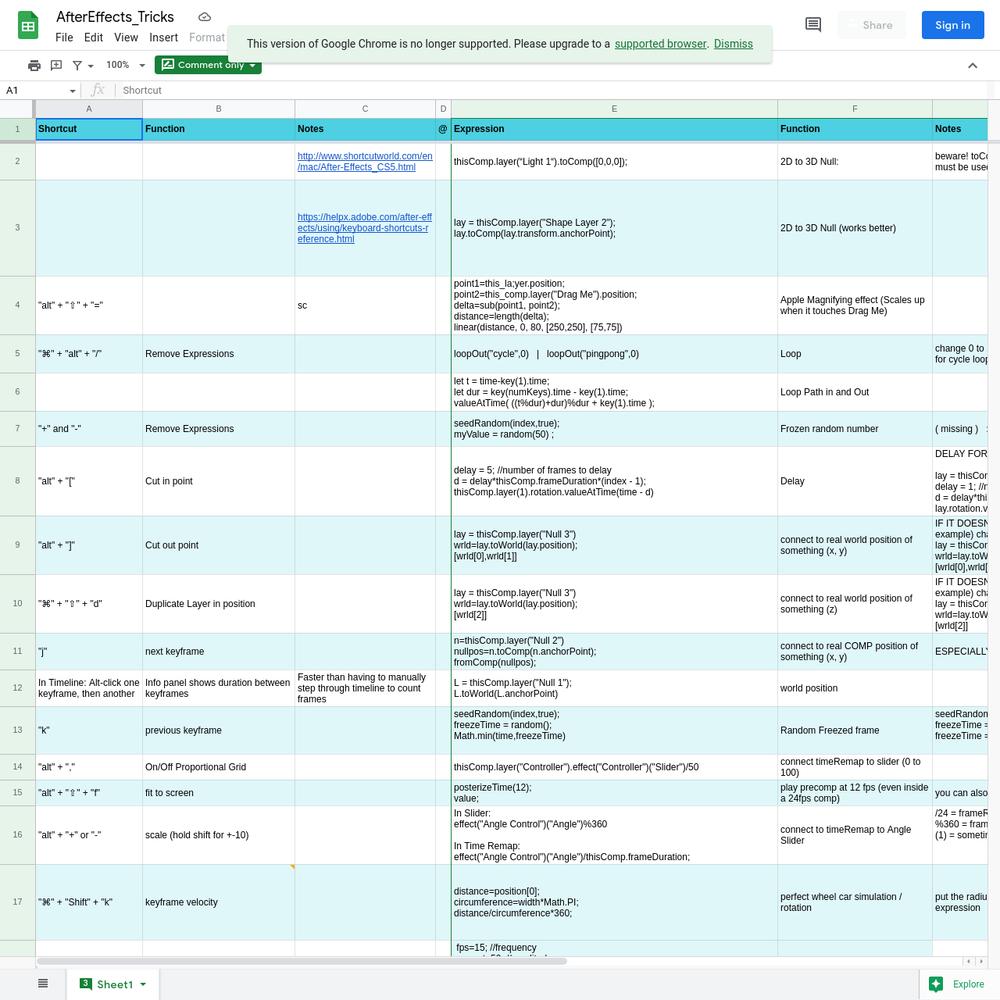
Task: Click the Google Sheets home icon
Action: coord(27,26)
